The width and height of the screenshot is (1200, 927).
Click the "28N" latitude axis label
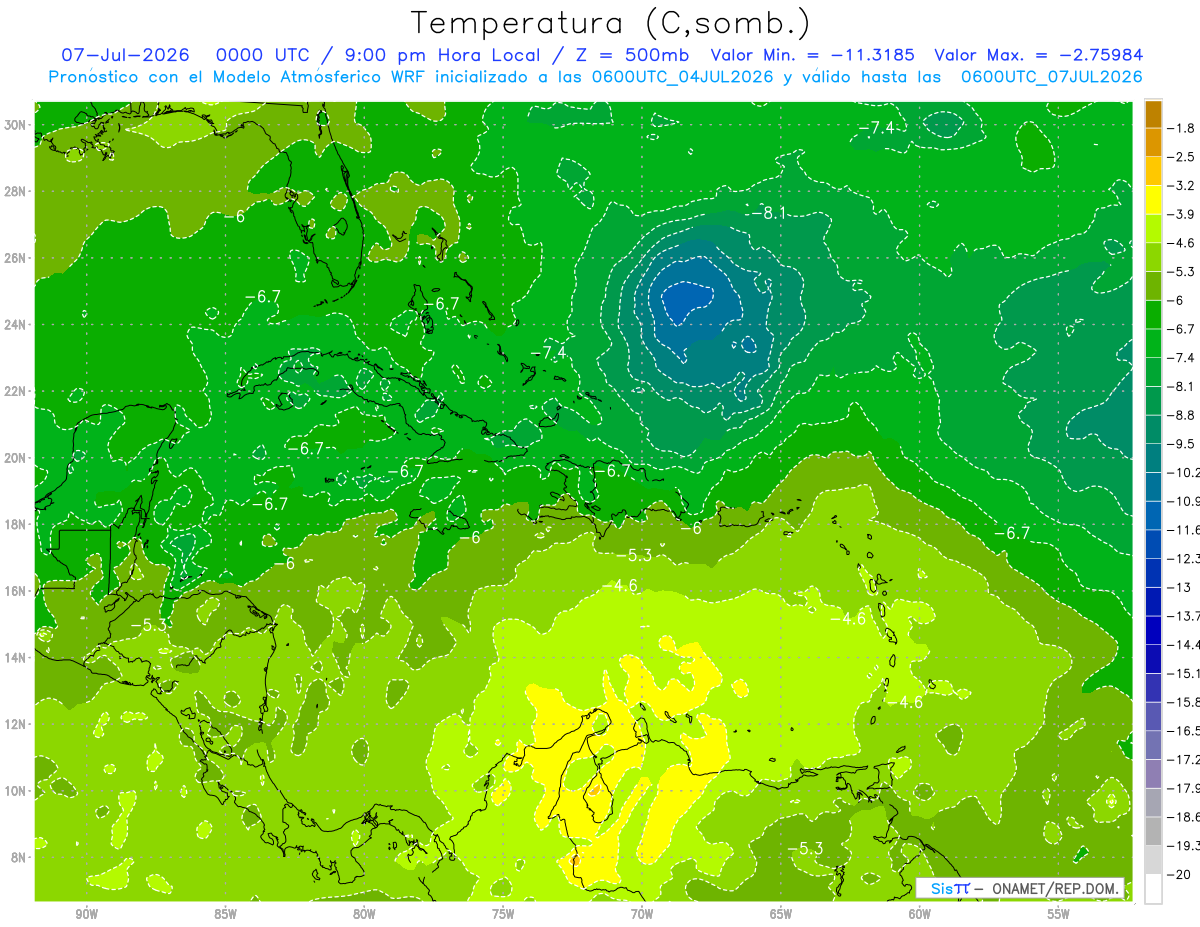click(x=16, y=191)
